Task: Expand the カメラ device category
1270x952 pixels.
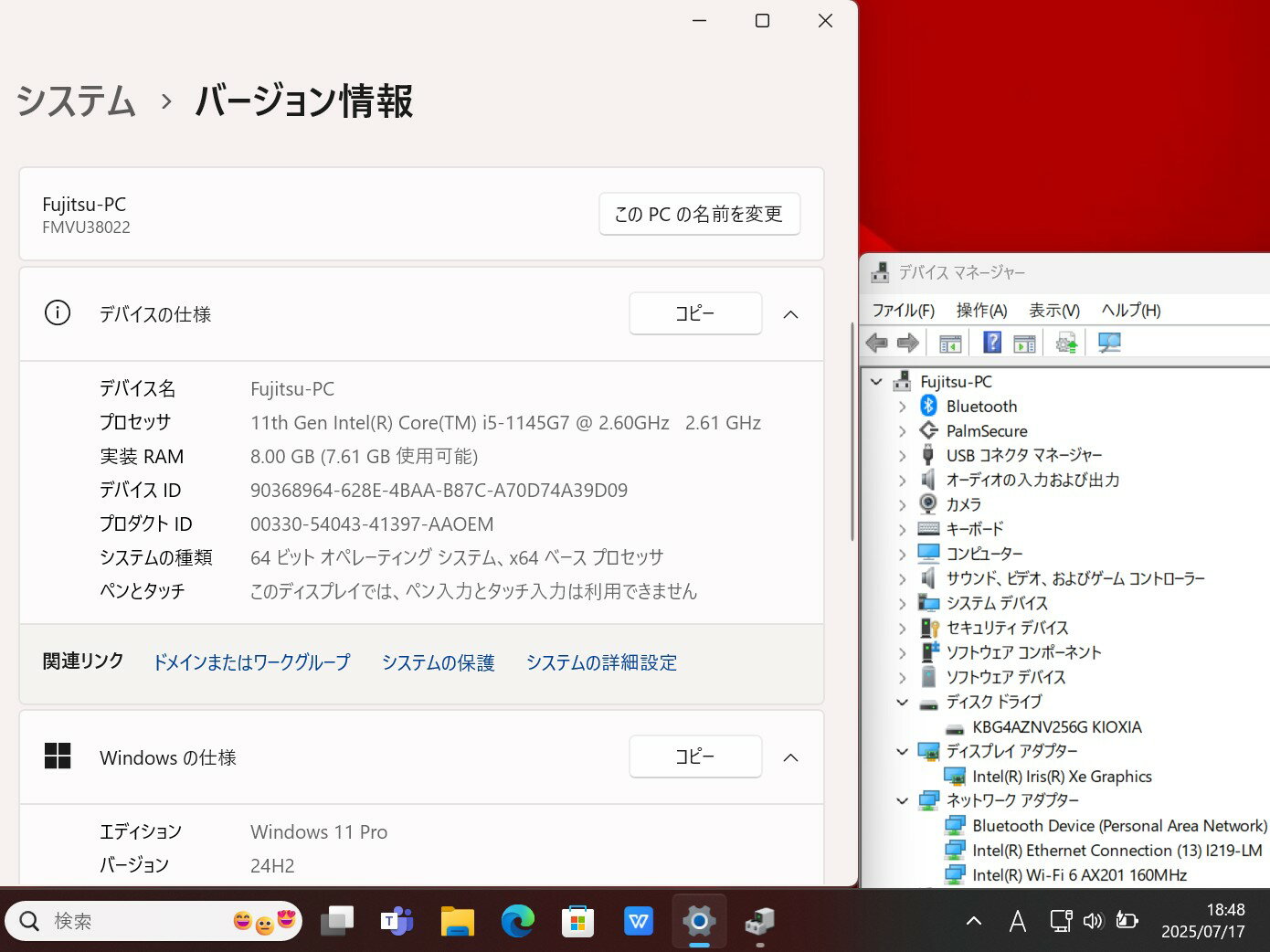Action: click(903, 505)
